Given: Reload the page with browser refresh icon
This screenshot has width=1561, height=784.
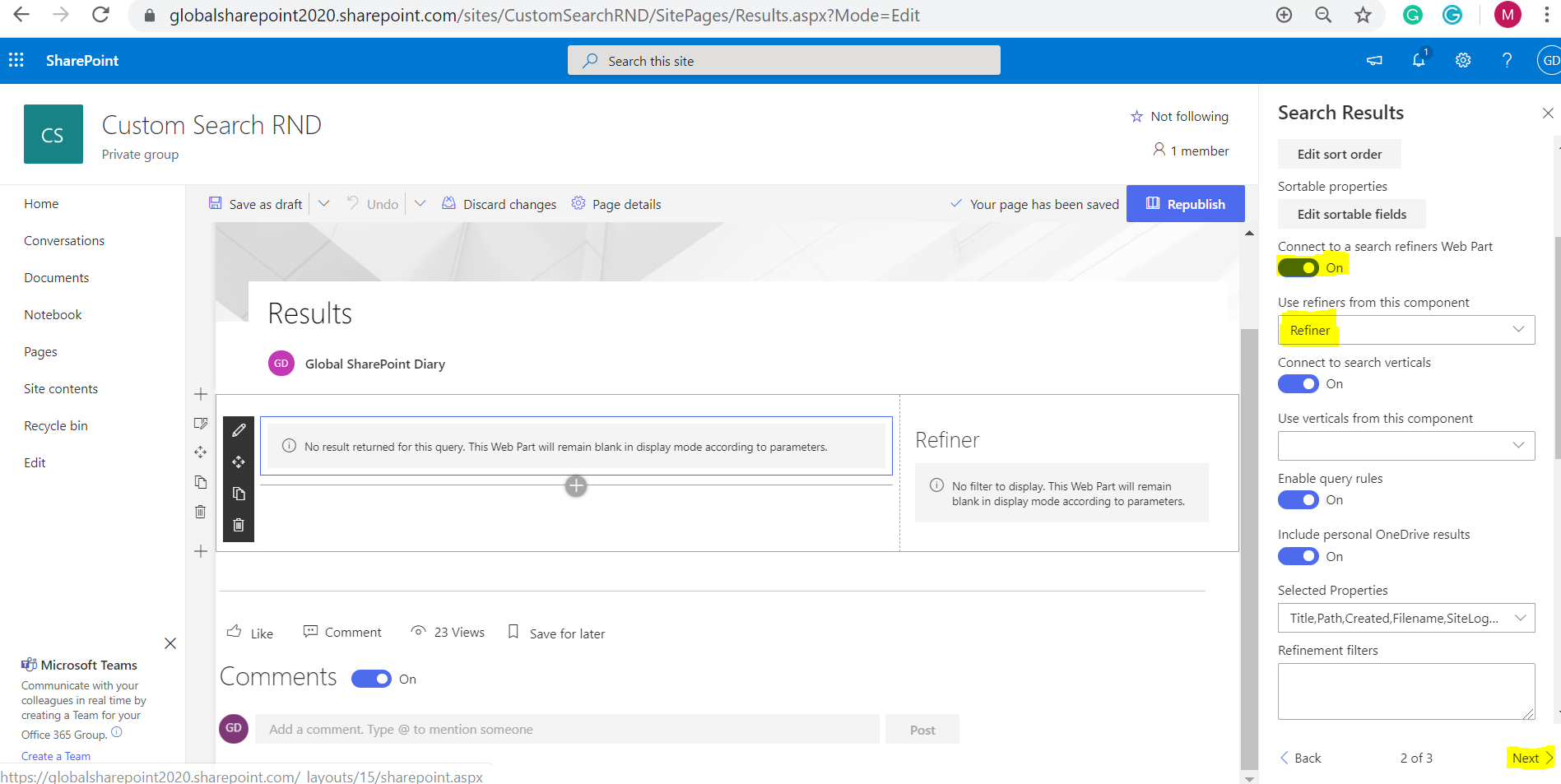Looking at the screenshot, I should (100, 15).
